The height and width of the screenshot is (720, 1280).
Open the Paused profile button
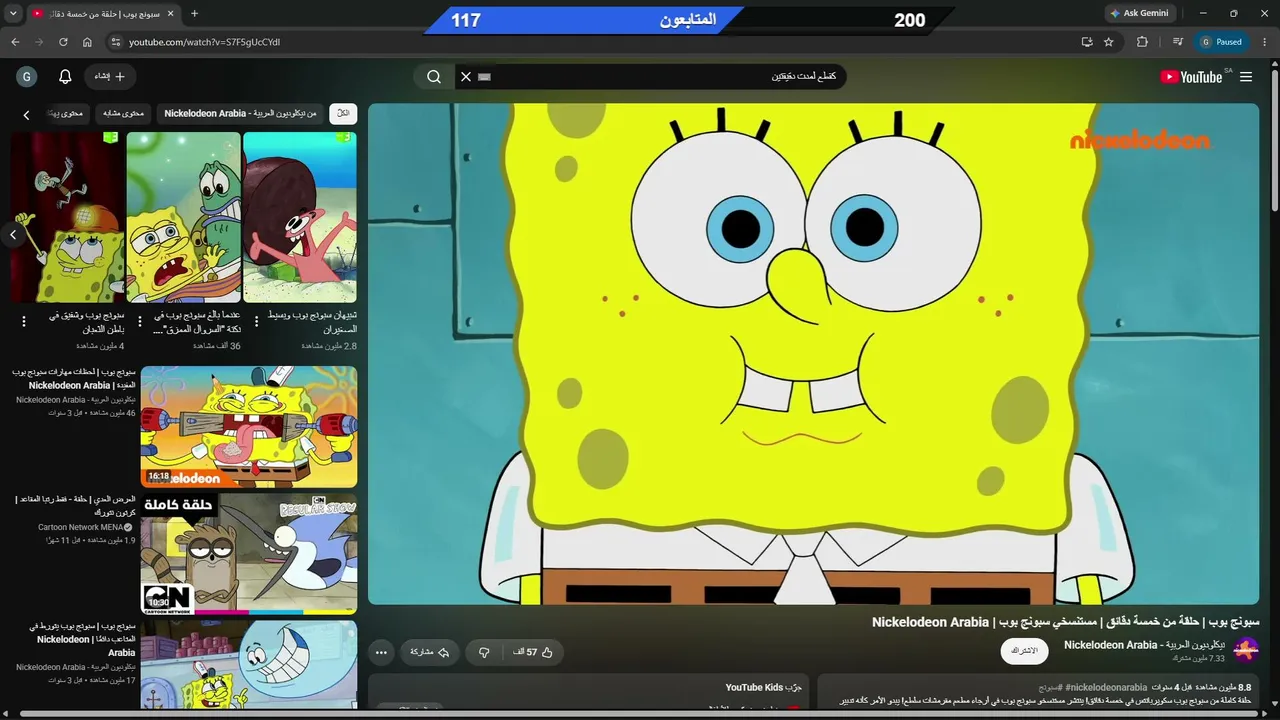tap(1221, 42)
